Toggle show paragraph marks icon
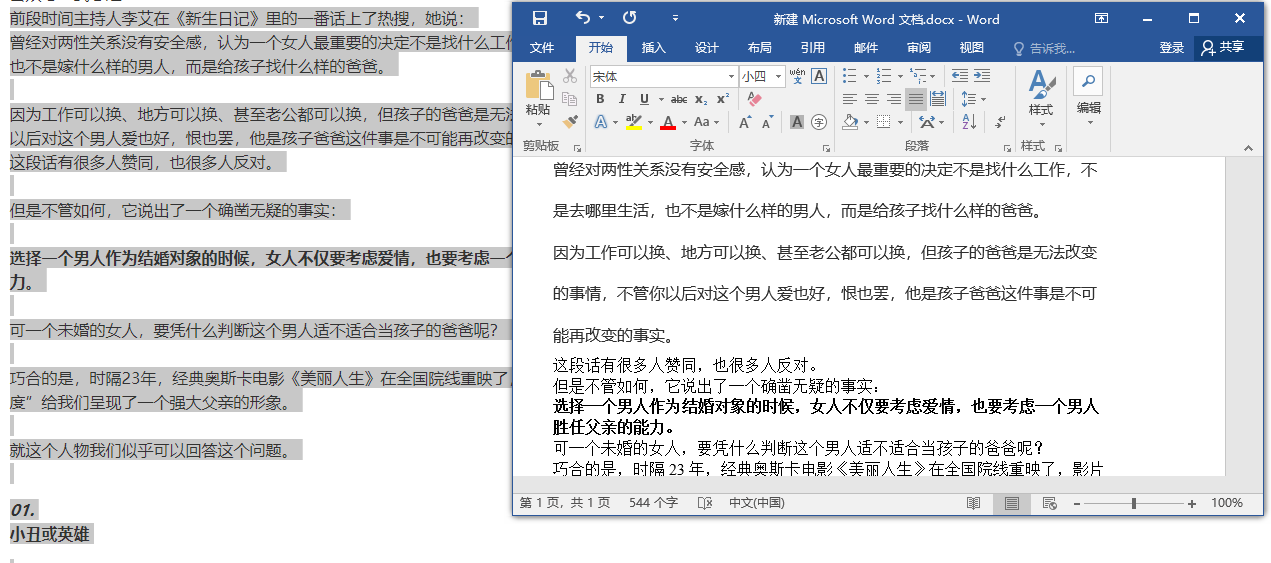The height and width of the screenshot is (563, 1271). pyautogui.click(x=1001, y=122)
